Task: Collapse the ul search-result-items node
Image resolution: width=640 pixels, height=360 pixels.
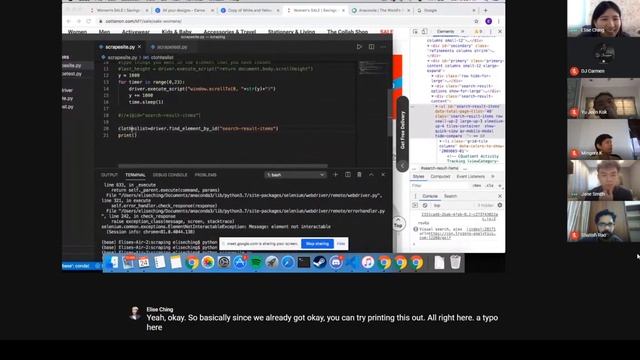Action: (436, 106)
